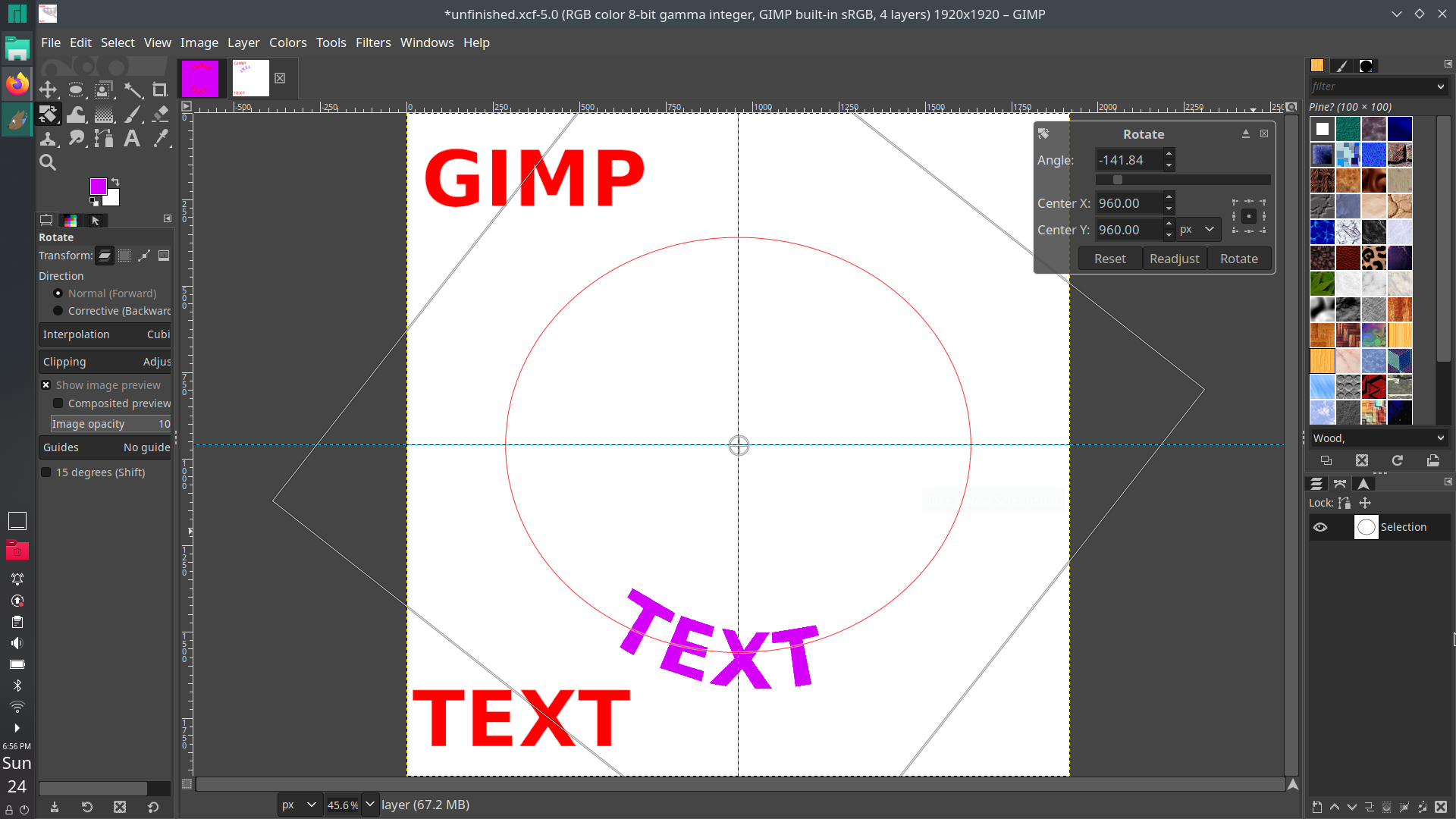The image size is (1456, 819).
Task: Enable 15 degrees (Shift) constraint
Action: [x=93, y=472]
